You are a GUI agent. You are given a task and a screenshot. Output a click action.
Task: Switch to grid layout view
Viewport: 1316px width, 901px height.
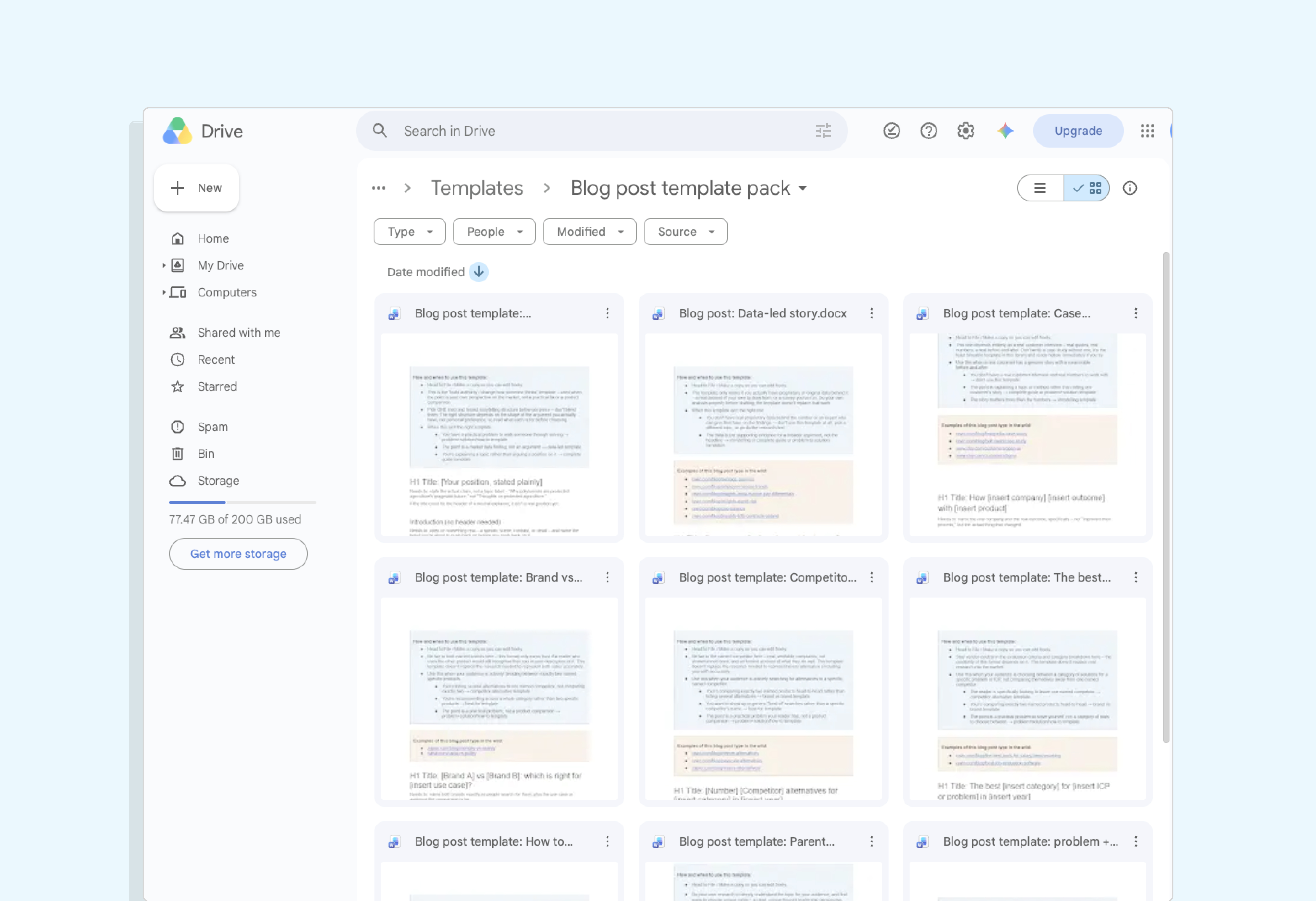[x=1086, y=188]
